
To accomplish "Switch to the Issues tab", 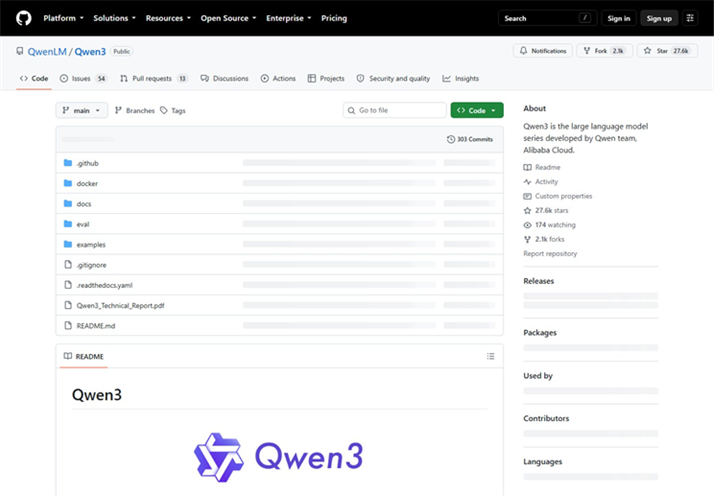I will (x=84, y=78).
